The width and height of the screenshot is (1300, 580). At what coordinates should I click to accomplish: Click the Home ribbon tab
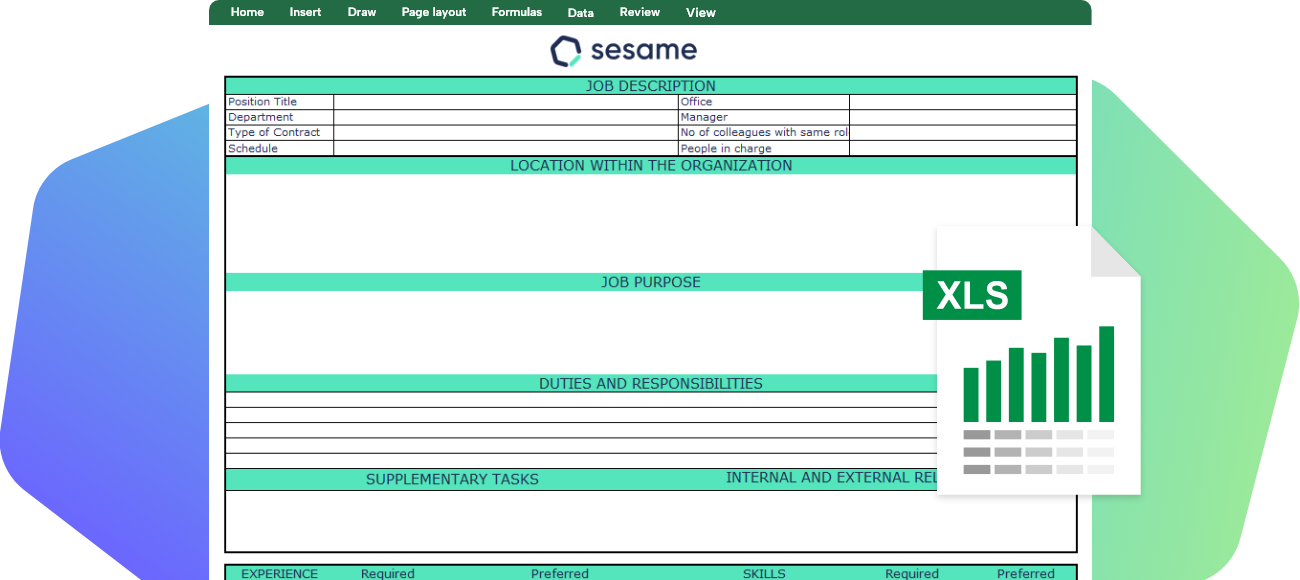[x=247, y=12]
